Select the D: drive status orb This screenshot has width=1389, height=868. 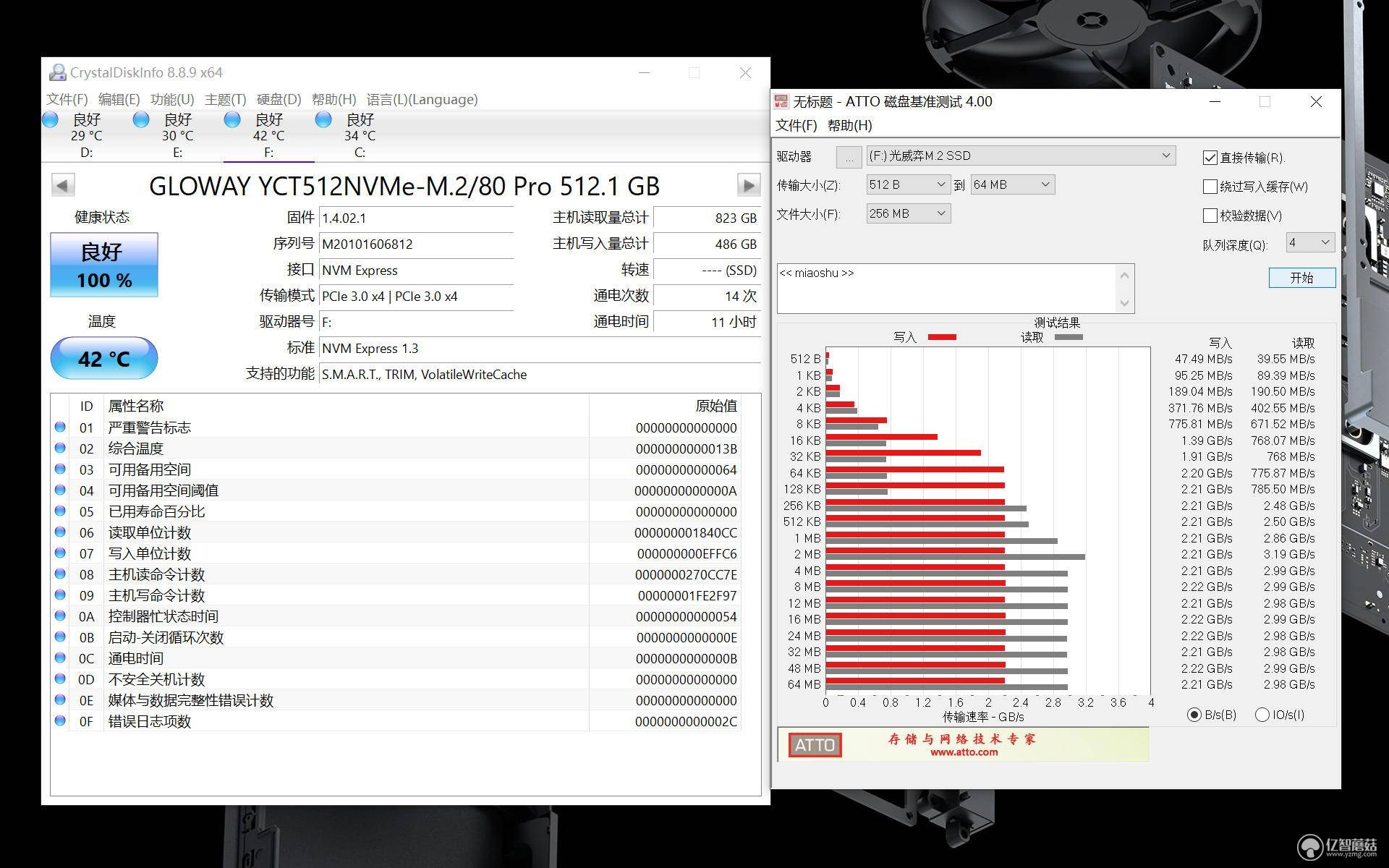coord(51,119)
